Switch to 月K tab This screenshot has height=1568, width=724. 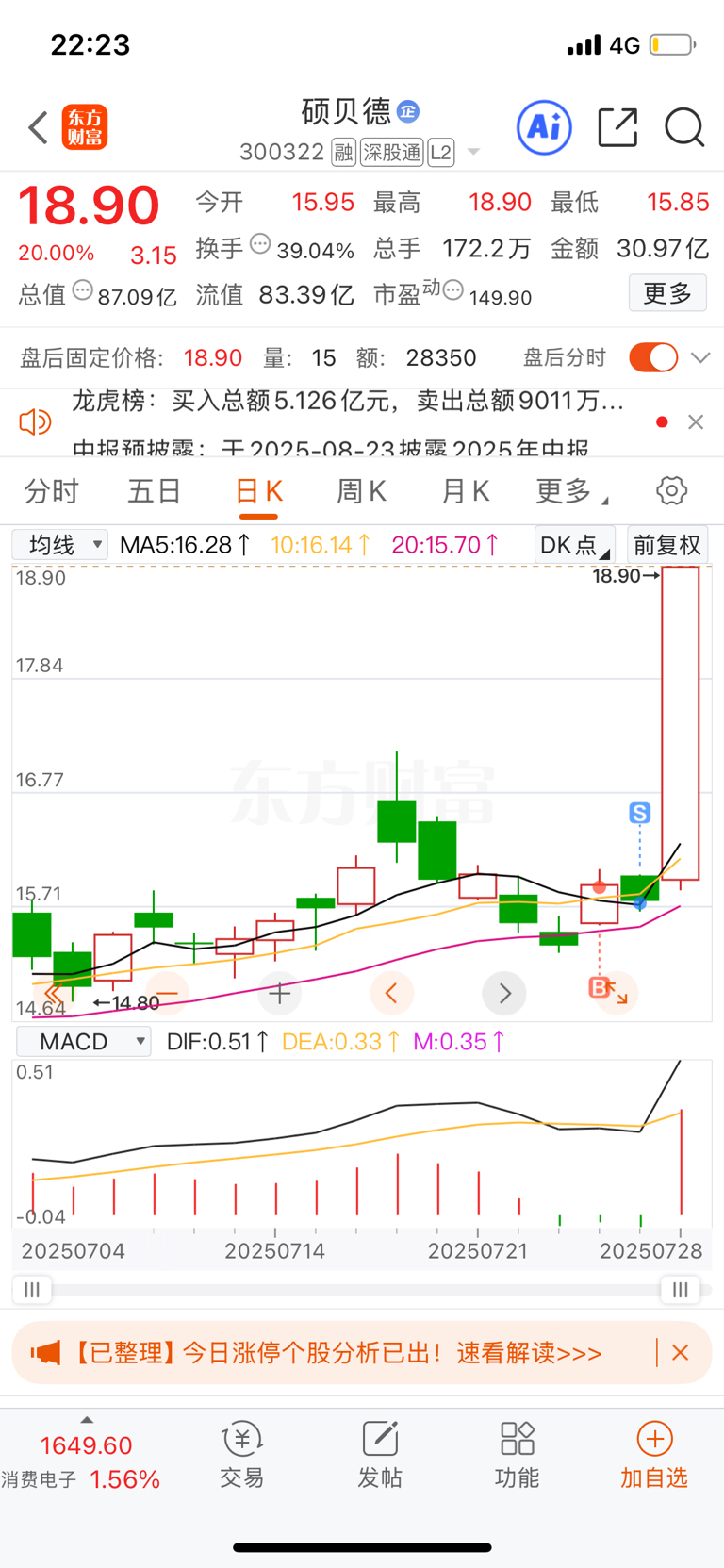pos(465,491)
